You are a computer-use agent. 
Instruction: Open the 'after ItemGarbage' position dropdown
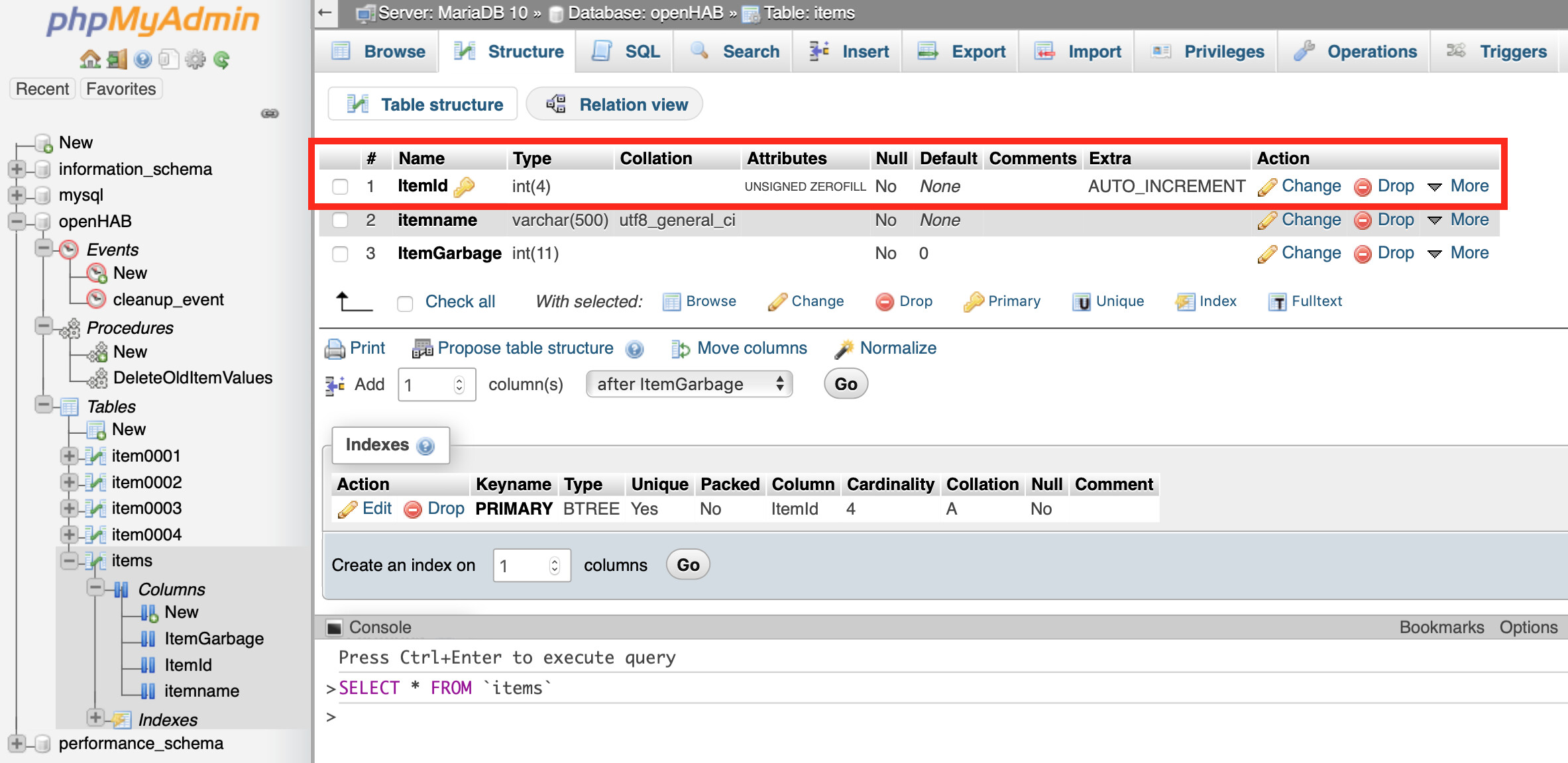[x=689, y=384]
